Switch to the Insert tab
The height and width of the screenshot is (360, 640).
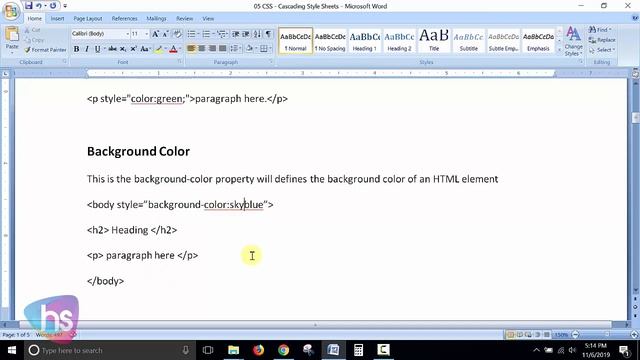pyautogui.click(x=57, y=18)
